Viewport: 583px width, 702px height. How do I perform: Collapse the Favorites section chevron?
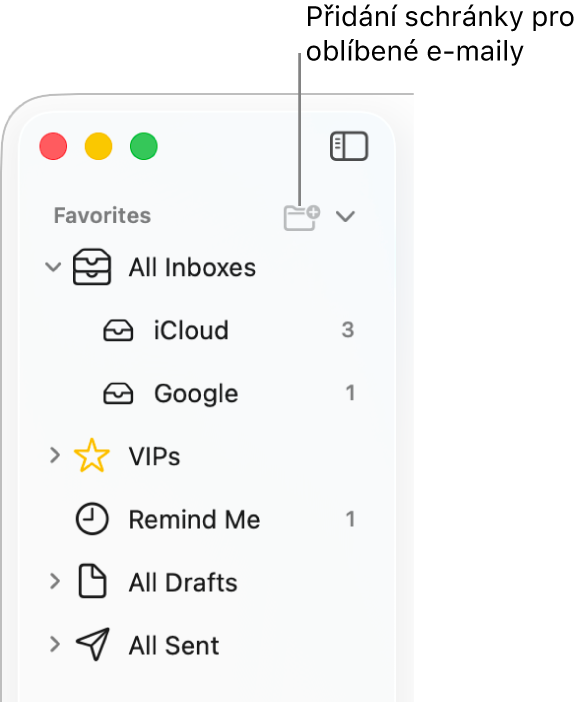pyautogui.click(x=345, y=217)
